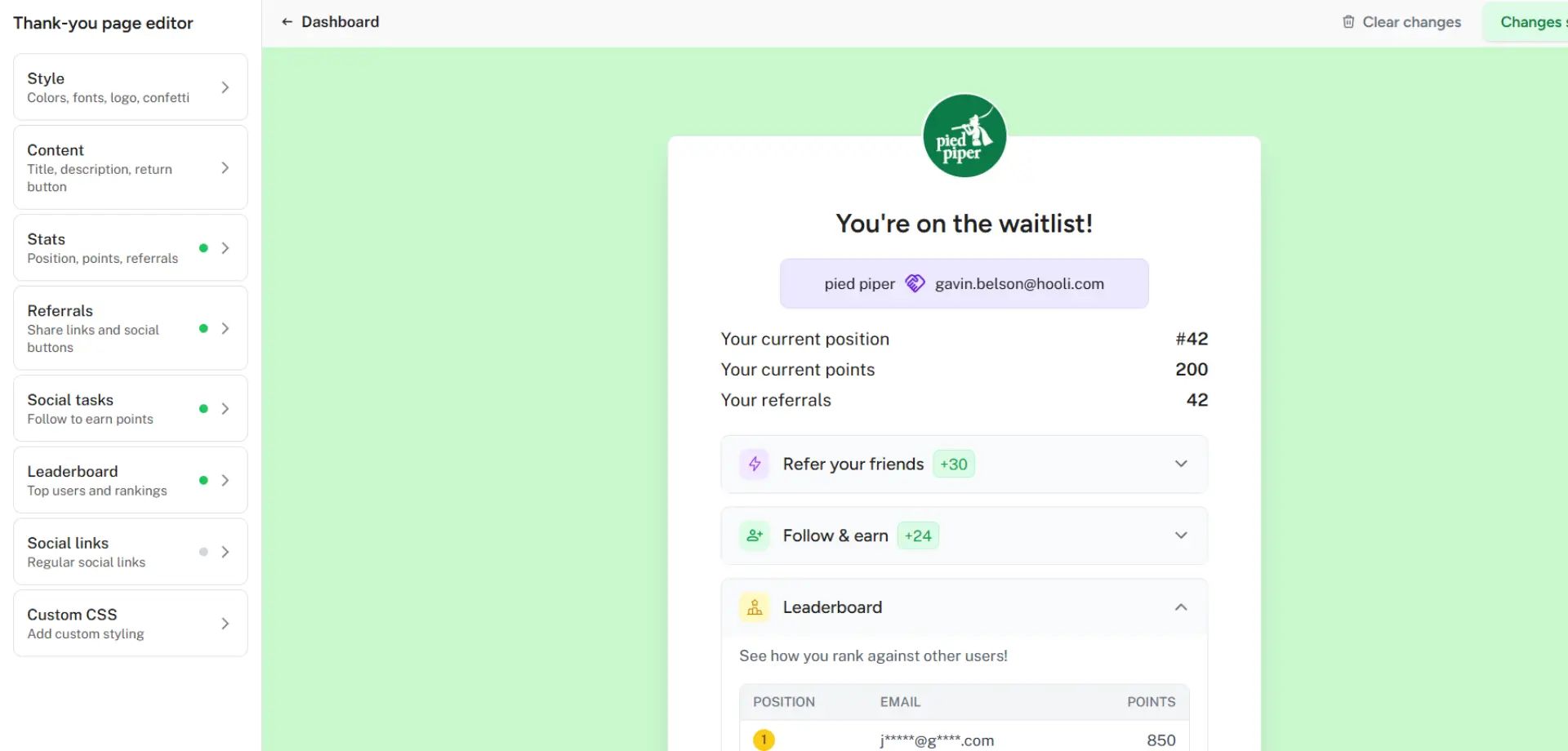Screen dimensions: 1568x751
Task: Click the yellow Leaderboard podium icon
Action: [x=755, y=607]
